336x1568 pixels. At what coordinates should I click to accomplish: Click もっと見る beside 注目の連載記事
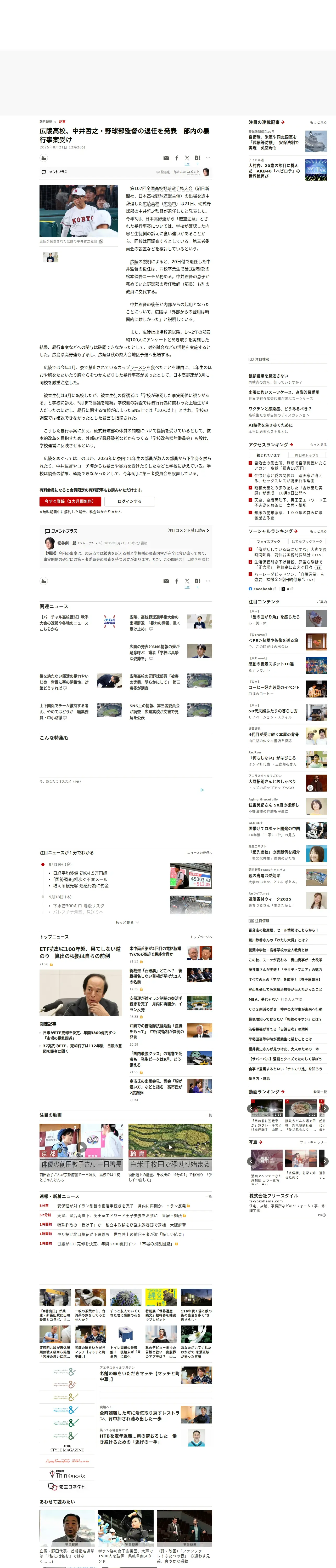318,122
